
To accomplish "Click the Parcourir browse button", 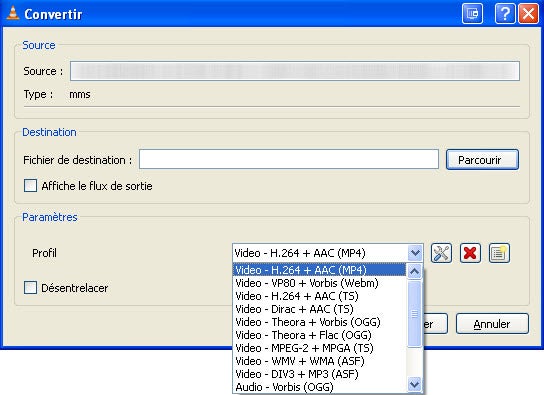I will tap(482, 160).
